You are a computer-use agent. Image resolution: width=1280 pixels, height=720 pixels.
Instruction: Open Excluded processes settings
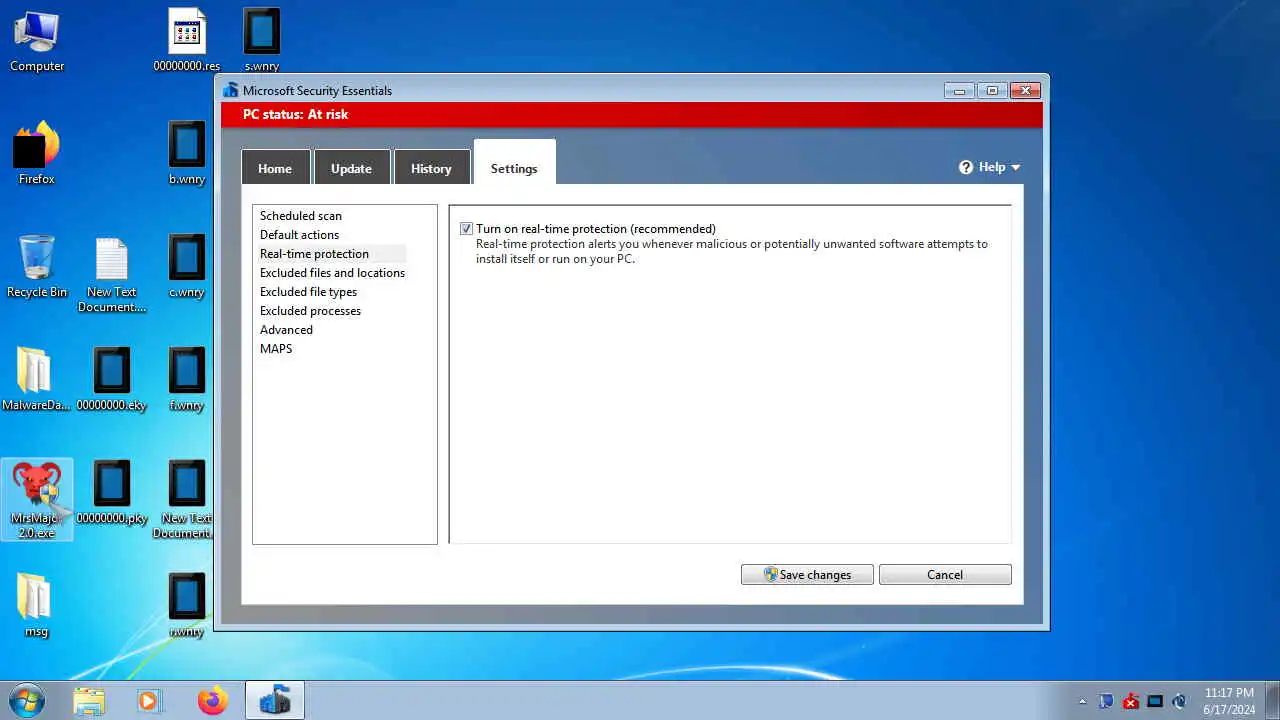click(x=310, y=311)
